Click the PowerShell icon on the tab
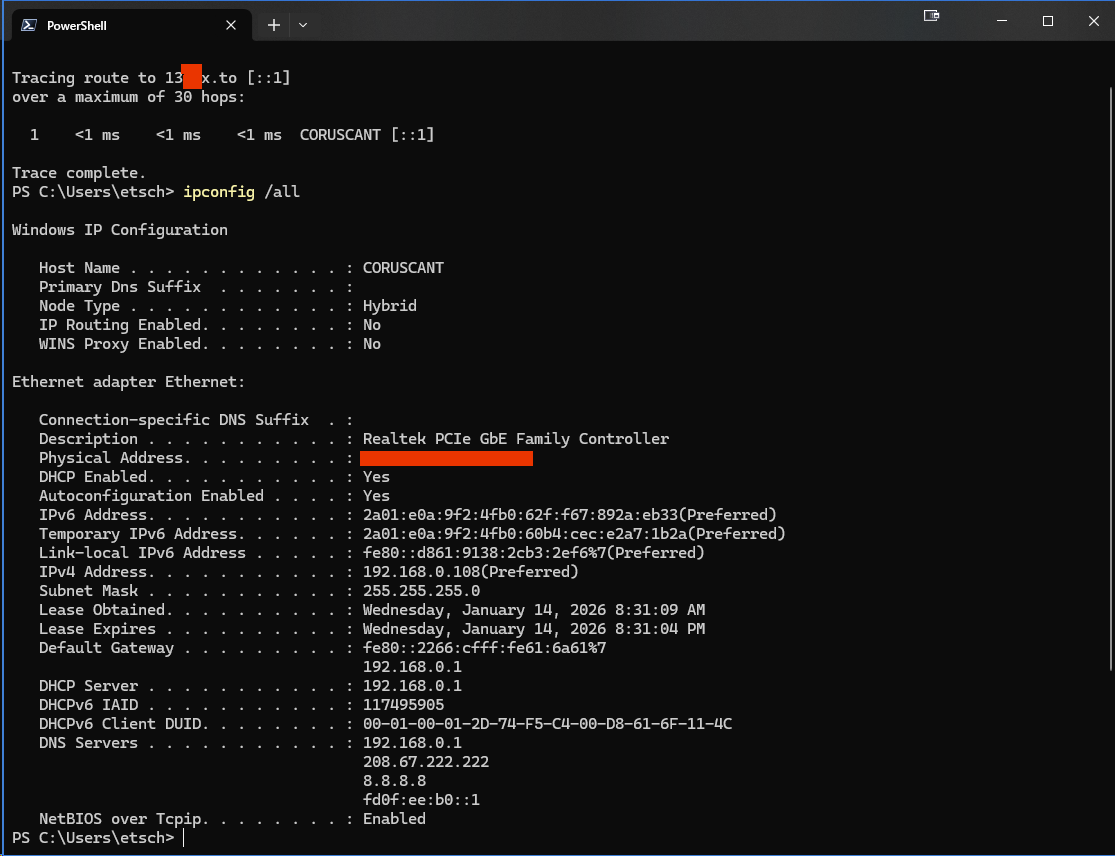 pyautogui.click(x=30, y=25)
